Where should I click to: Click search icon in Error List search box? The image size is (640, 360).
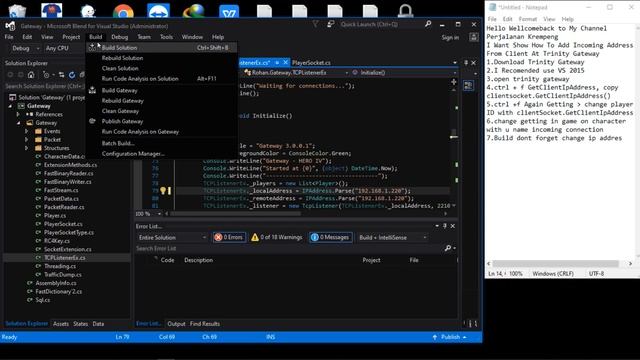click(x=448, y=248)
